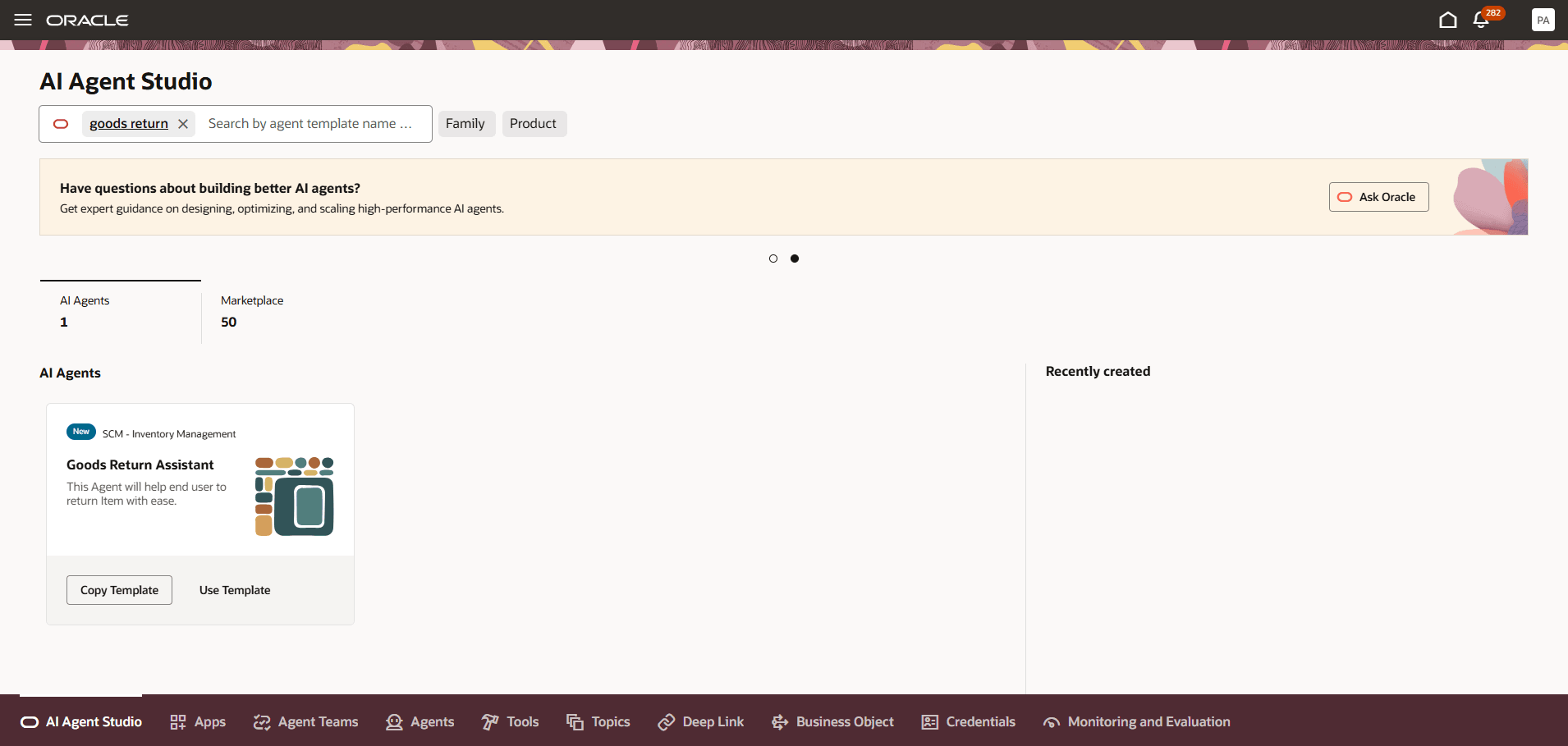1568x746 pixels.
Task: Click the Goods Return Assistant thumbnail image
Action: click(x=295, y=497)
